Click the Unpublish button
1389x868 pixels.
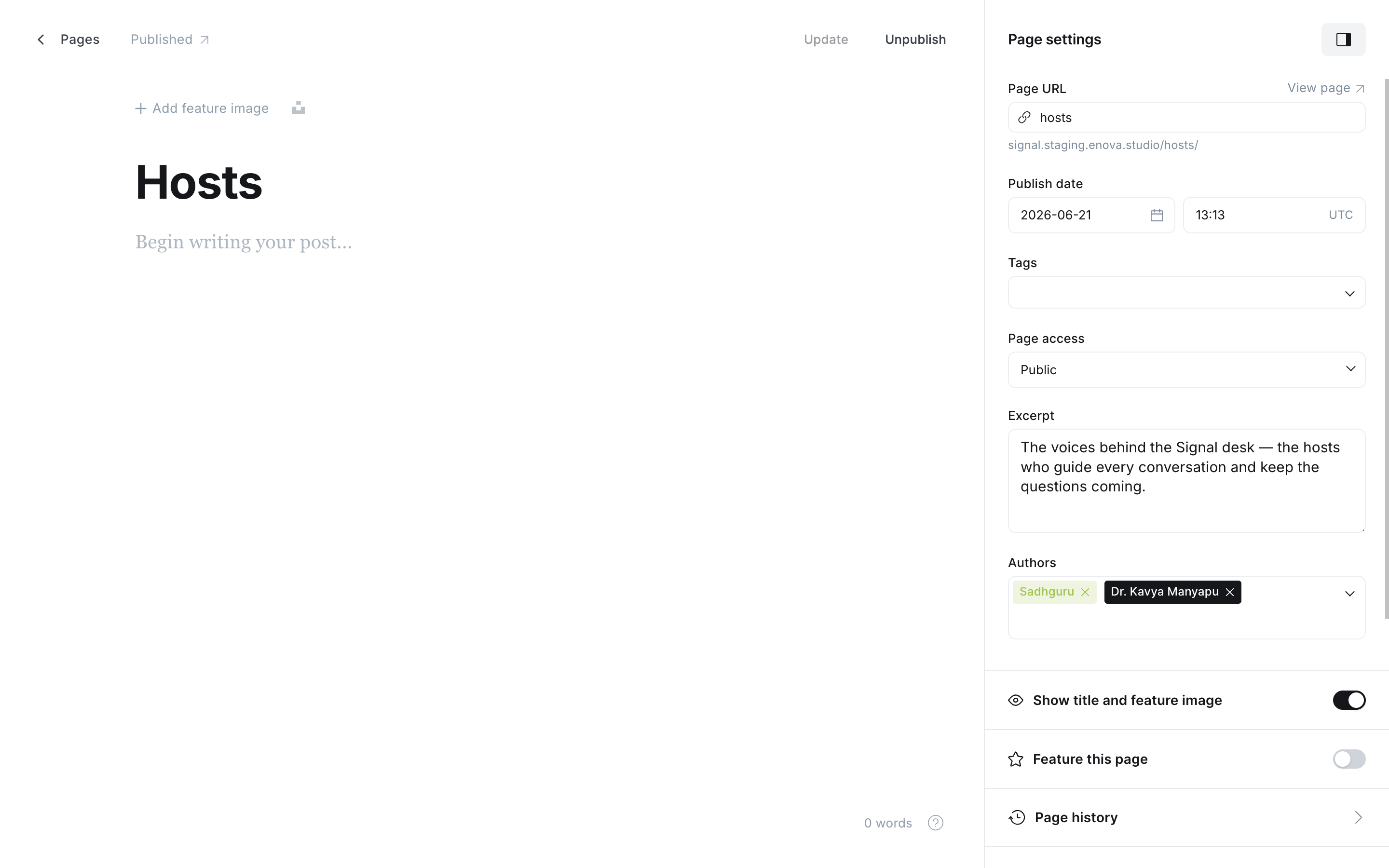coord(915,39)
